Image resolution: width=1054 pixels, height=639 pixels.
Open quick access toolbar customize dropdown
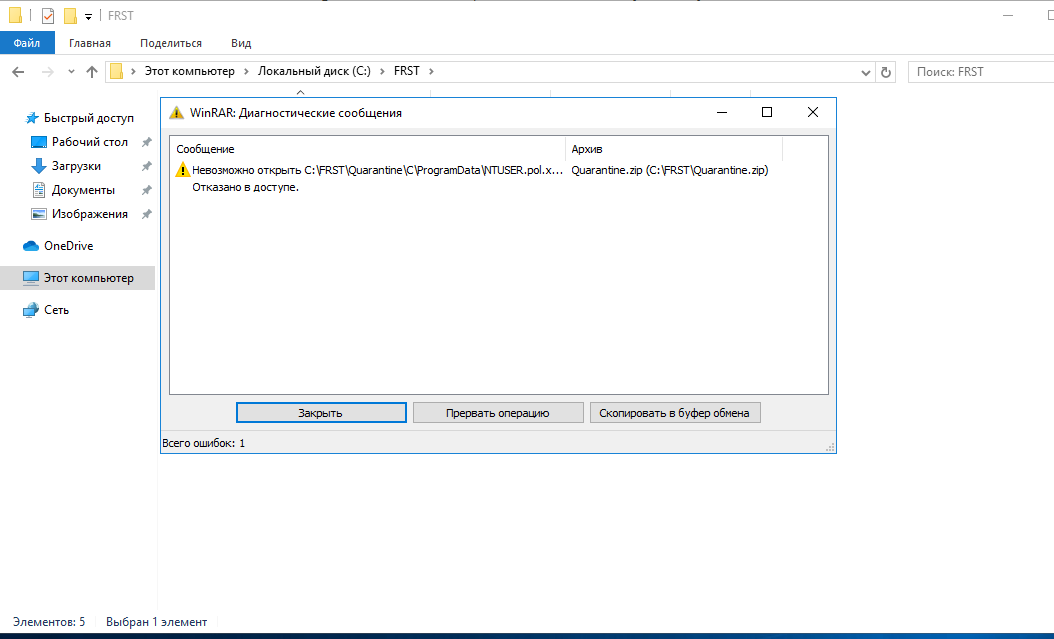pos(88,17)
